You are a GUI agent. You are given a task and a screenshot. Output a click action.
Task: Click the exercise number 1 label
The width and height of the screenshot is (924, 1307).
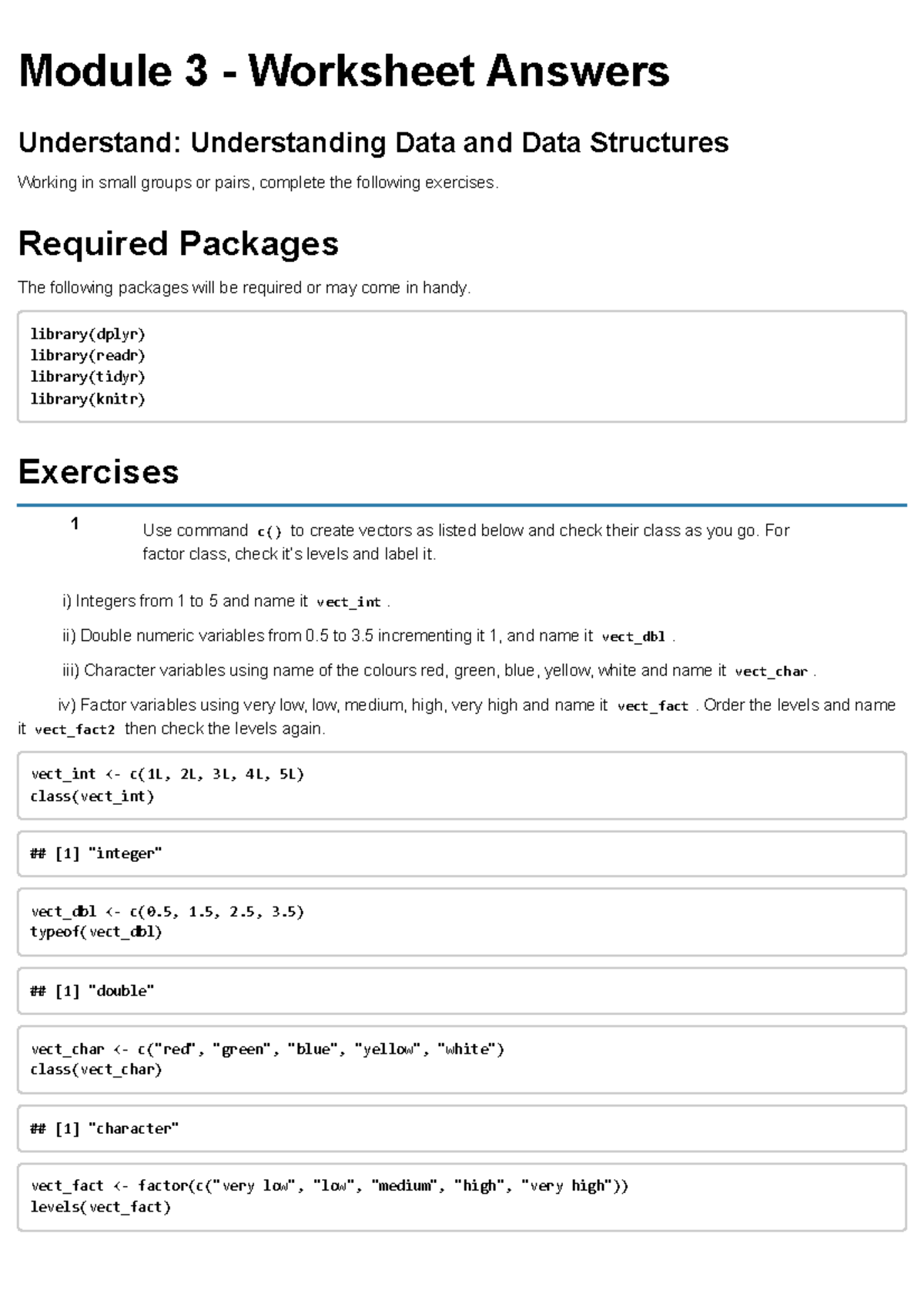pos(75,524)
